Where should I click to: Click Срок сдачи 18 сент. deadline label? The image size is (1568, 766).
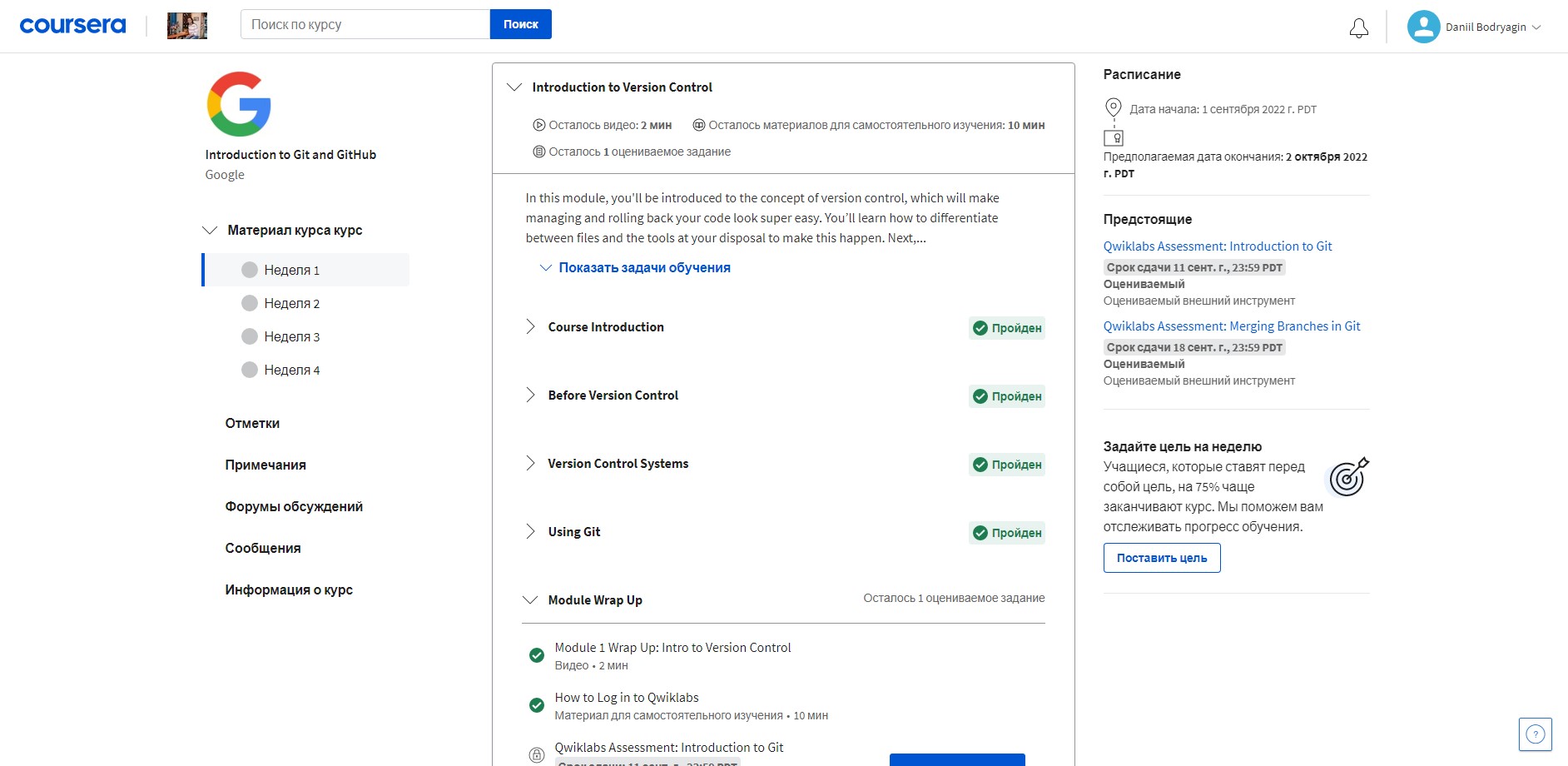1194,347
